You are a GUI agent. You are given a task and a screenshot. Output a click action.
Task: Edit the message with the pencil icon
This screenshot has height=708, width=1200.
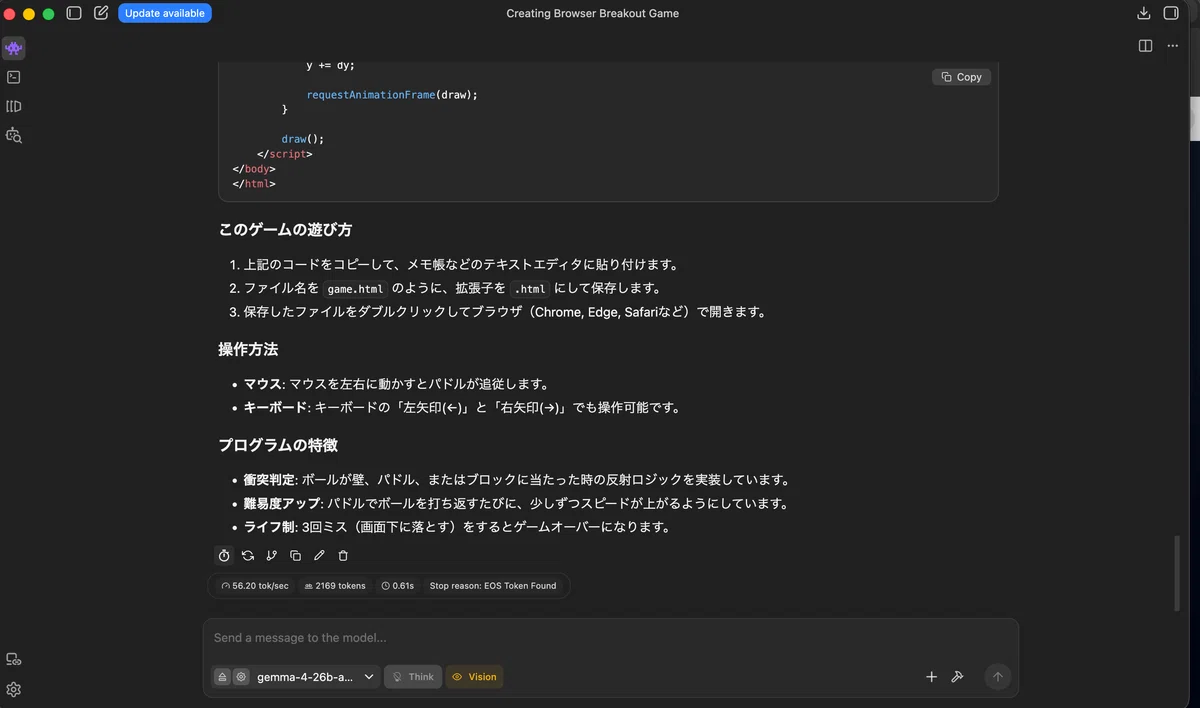click(319, 555)
